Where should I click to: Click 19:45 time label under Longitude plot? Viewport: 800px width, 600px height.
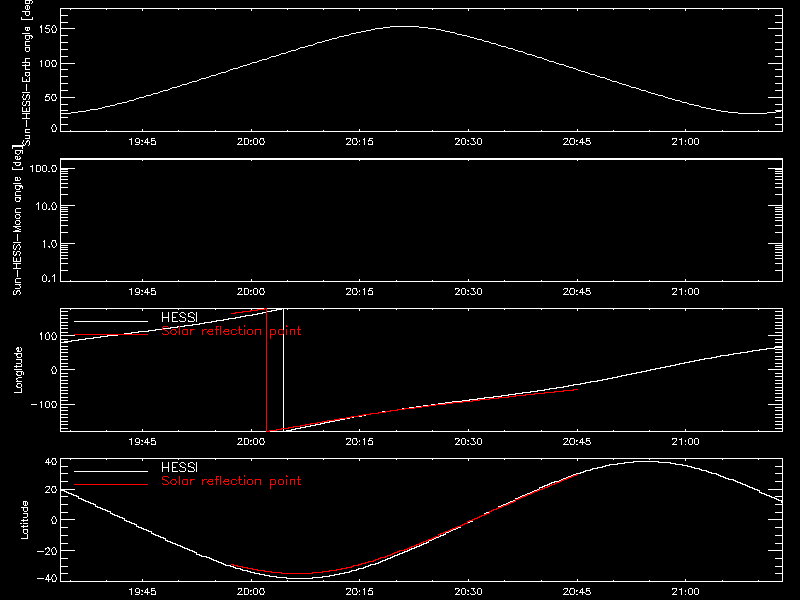point(142,441)
